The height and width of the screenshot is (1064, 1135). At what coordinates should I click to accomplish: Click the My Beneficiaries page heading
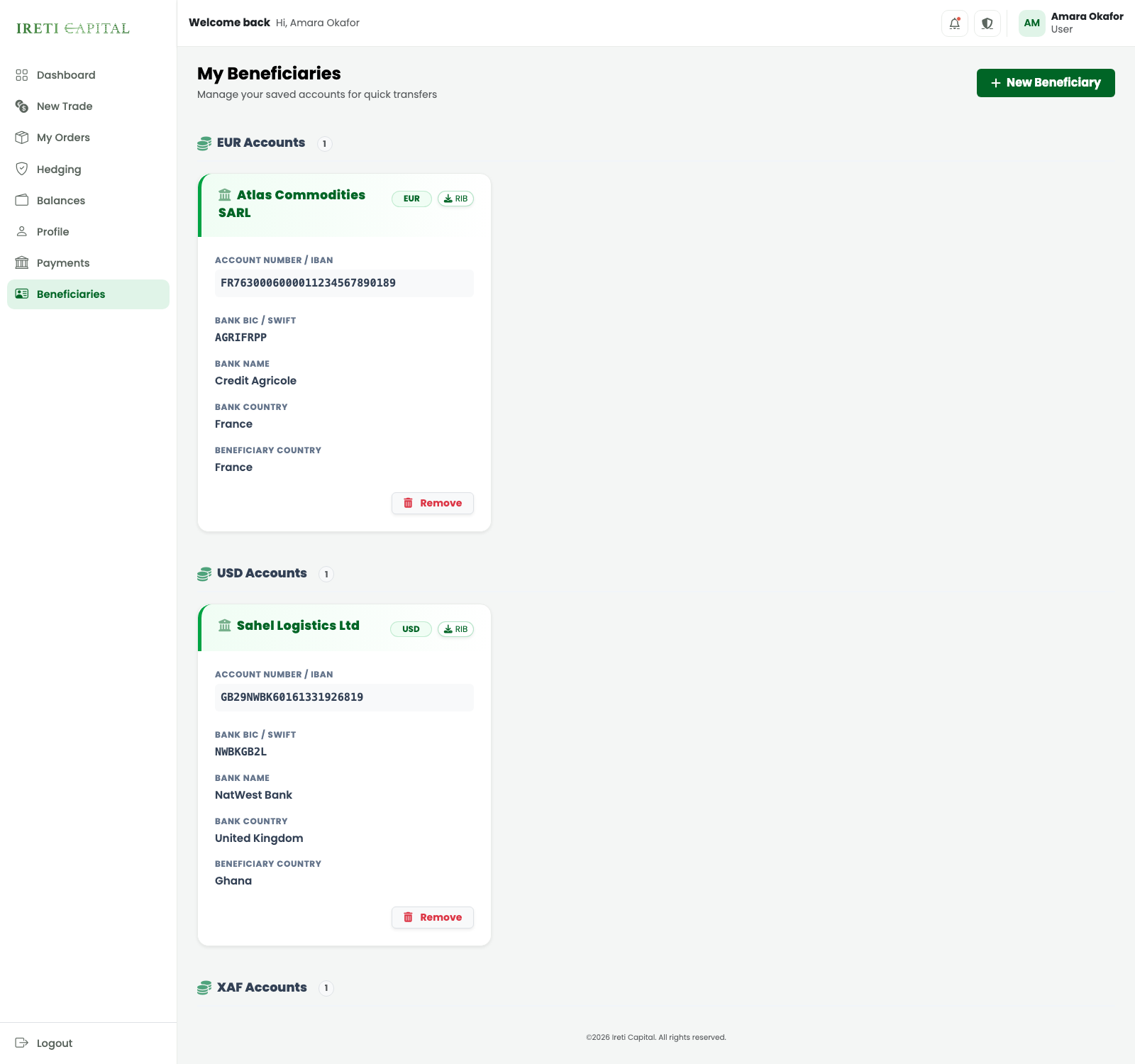(269, 74)
